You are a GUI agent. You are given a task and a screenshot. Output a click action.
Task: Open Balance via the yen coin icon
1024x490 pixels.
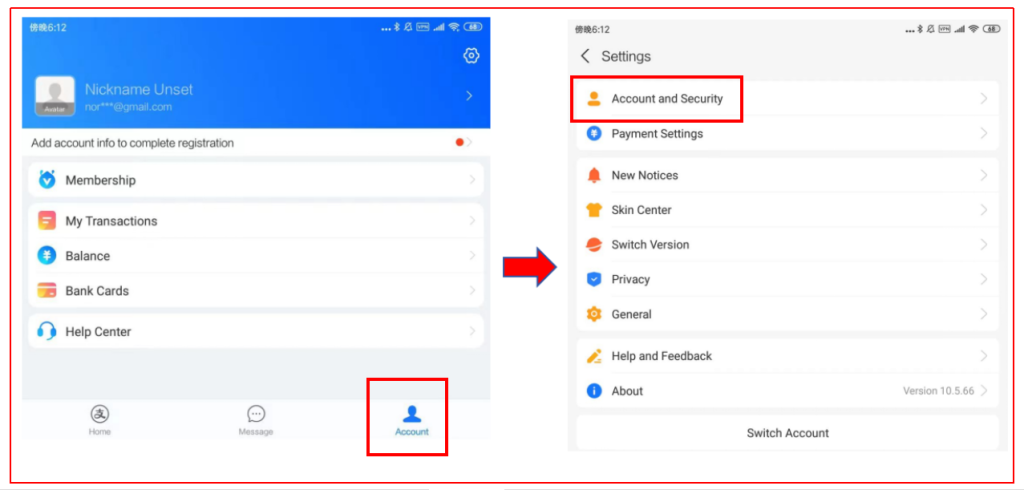[47, 255]
